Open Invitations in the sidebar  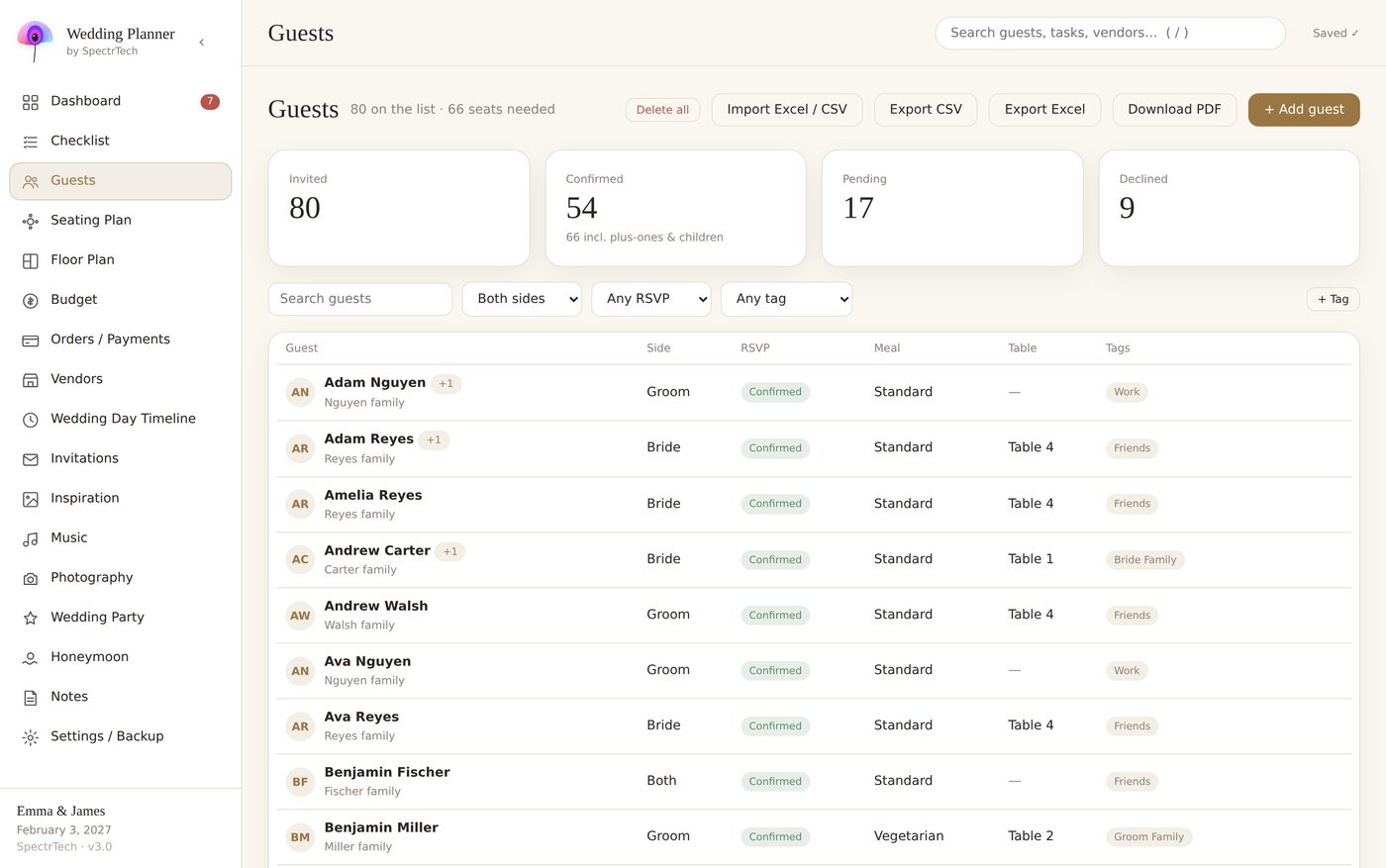coord(121,459)
